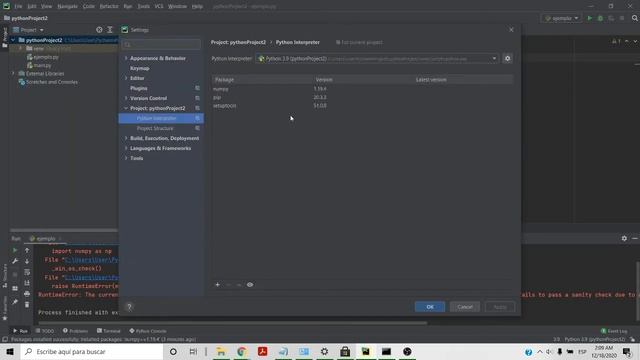The image size is (640, 360).
Task: Open the View menu
Action: coord(47,6)
